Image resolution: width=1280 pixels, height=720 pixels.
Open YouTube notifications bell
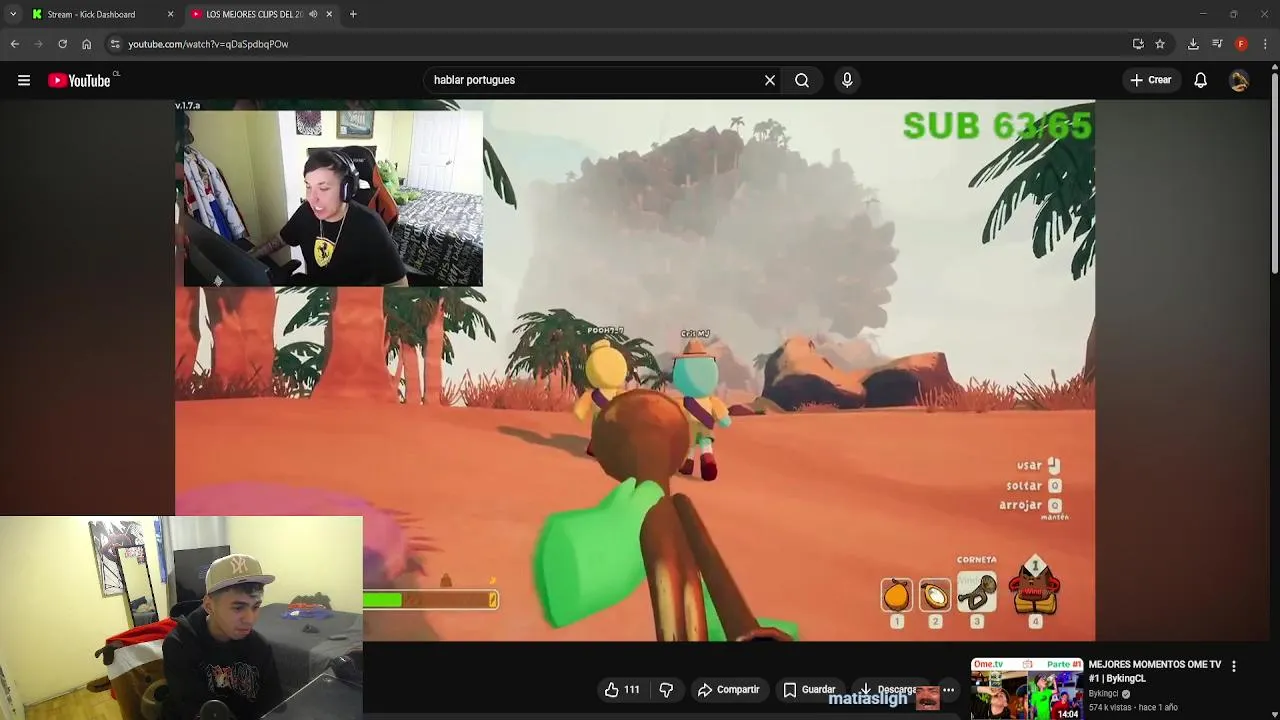pyautogui.click(x=1201, y=80)
